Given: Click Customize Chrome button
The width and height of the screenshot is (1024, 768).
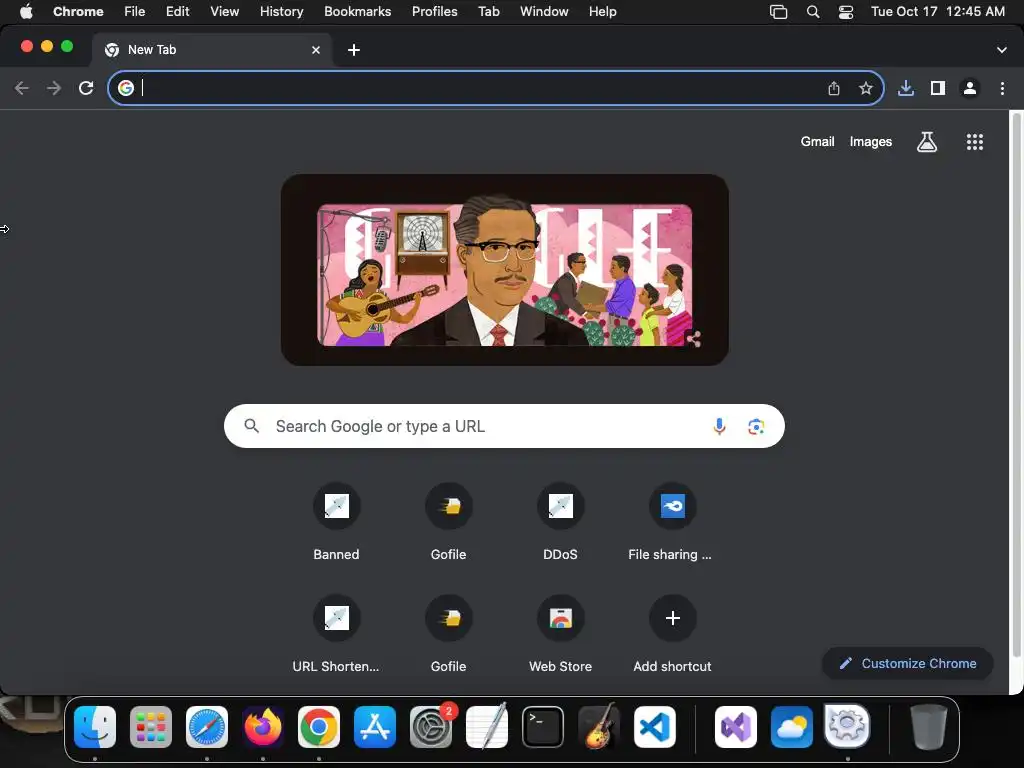Looking at the screenshot, I should pos(908,664).
